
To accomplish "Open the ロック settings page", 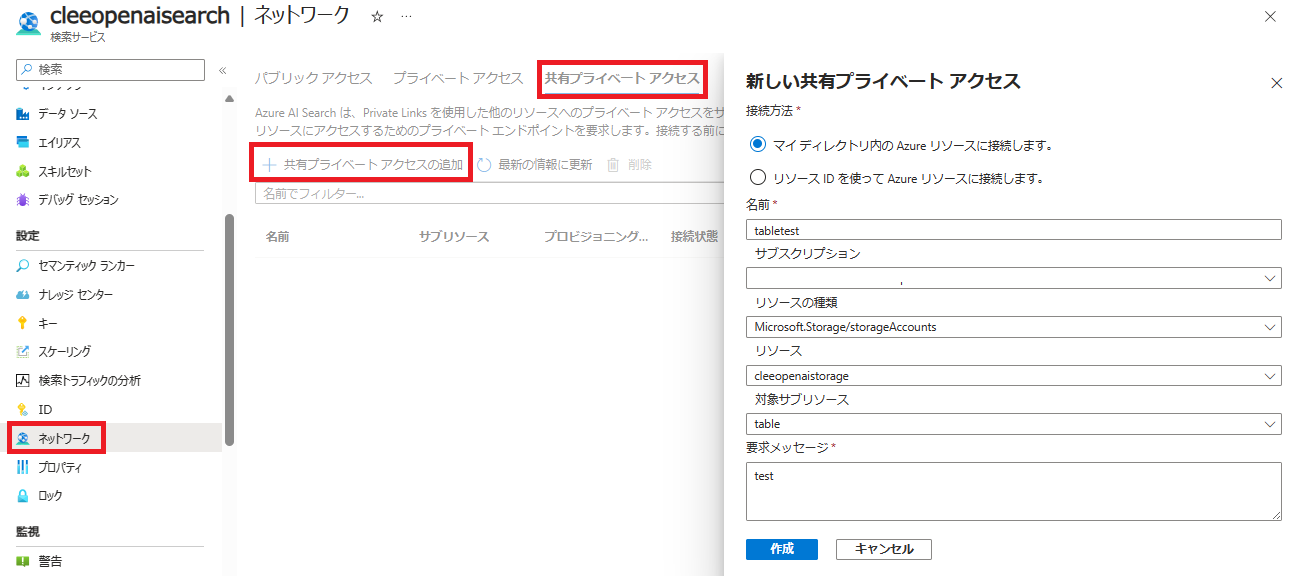I will click(55, 493).
